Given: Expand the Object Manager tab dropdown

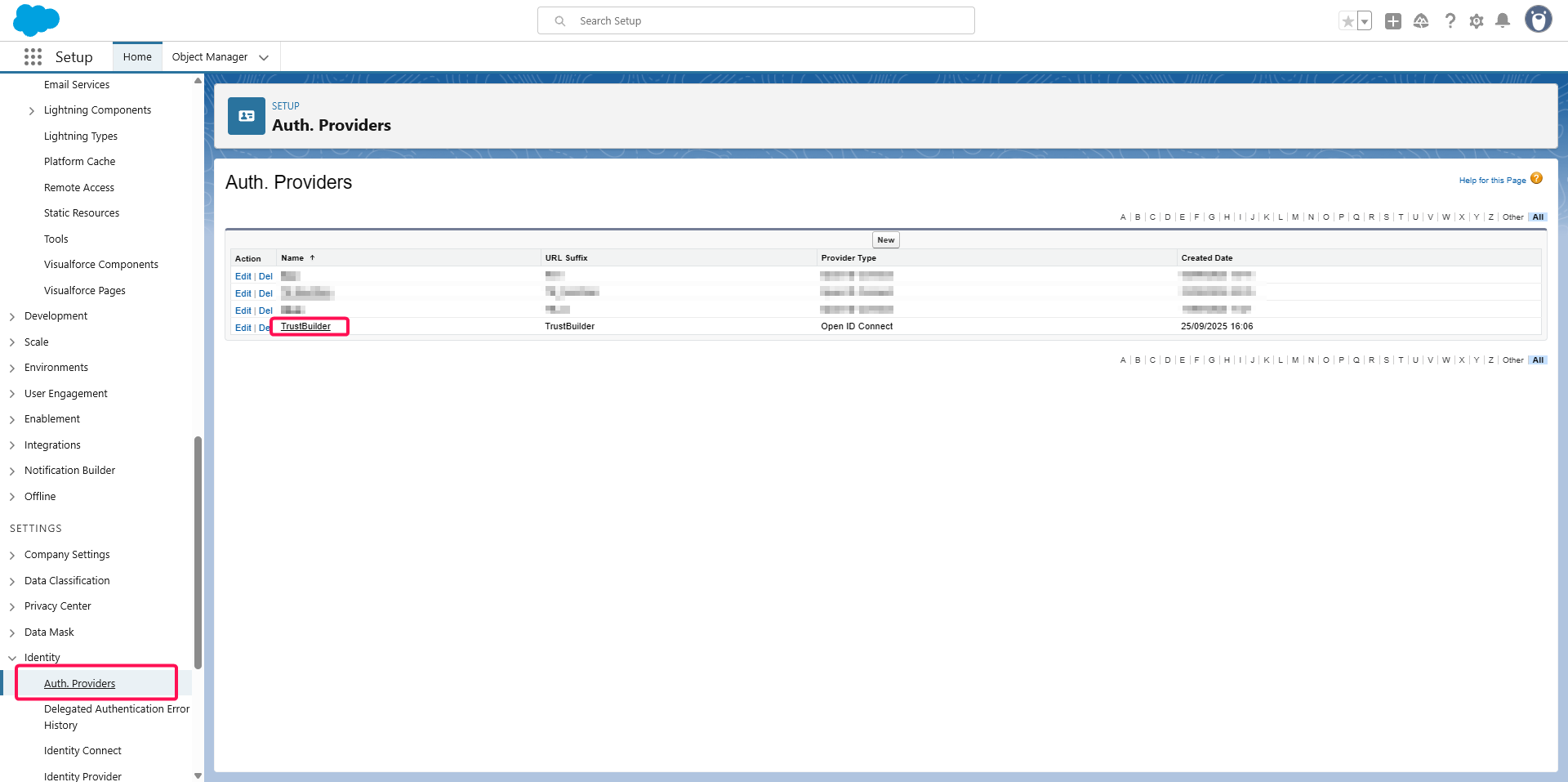Looking at the screenshot, I should pyautogui.click(x=264, y=57).
